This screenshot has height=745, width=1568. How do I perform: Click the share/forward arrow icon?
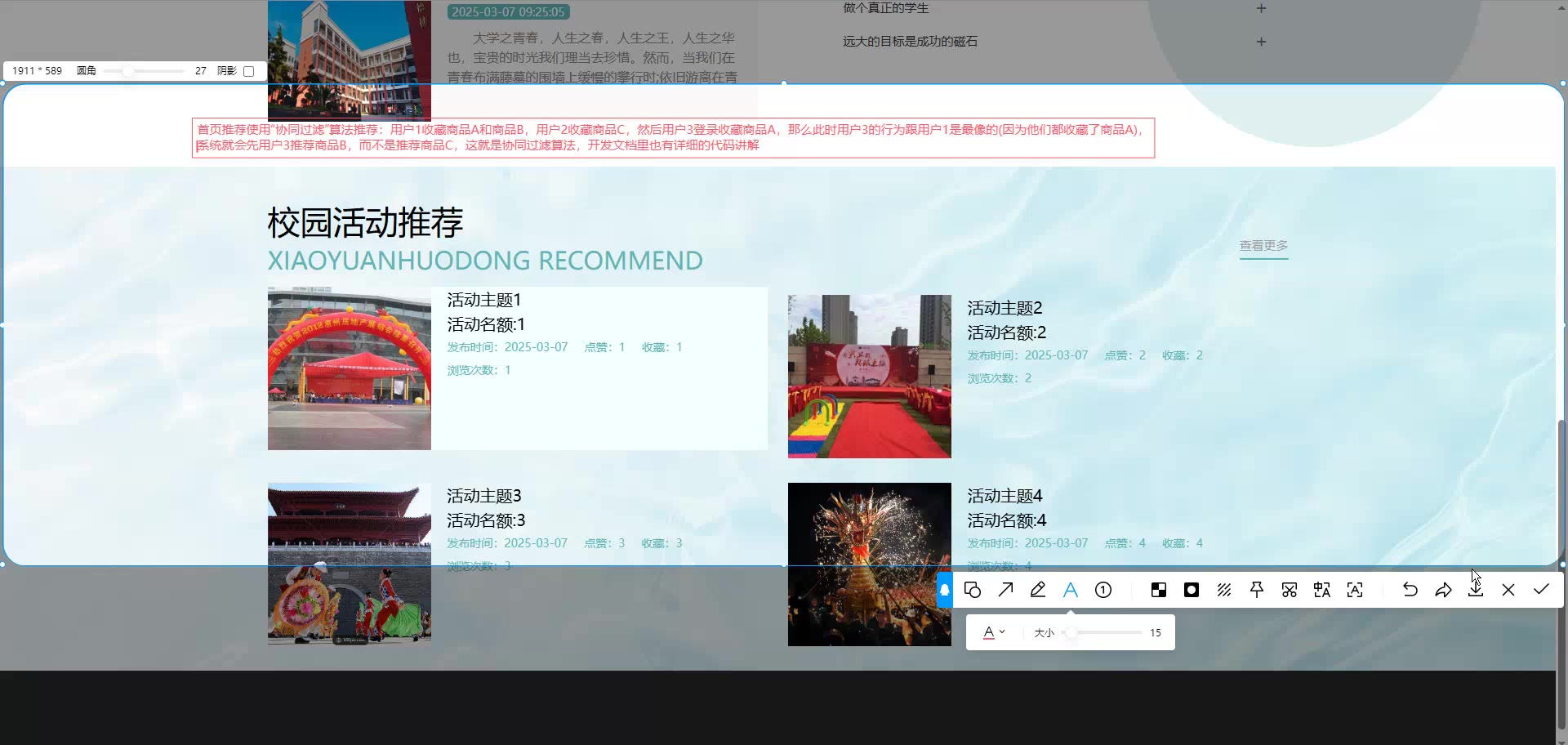(1443, 590)
